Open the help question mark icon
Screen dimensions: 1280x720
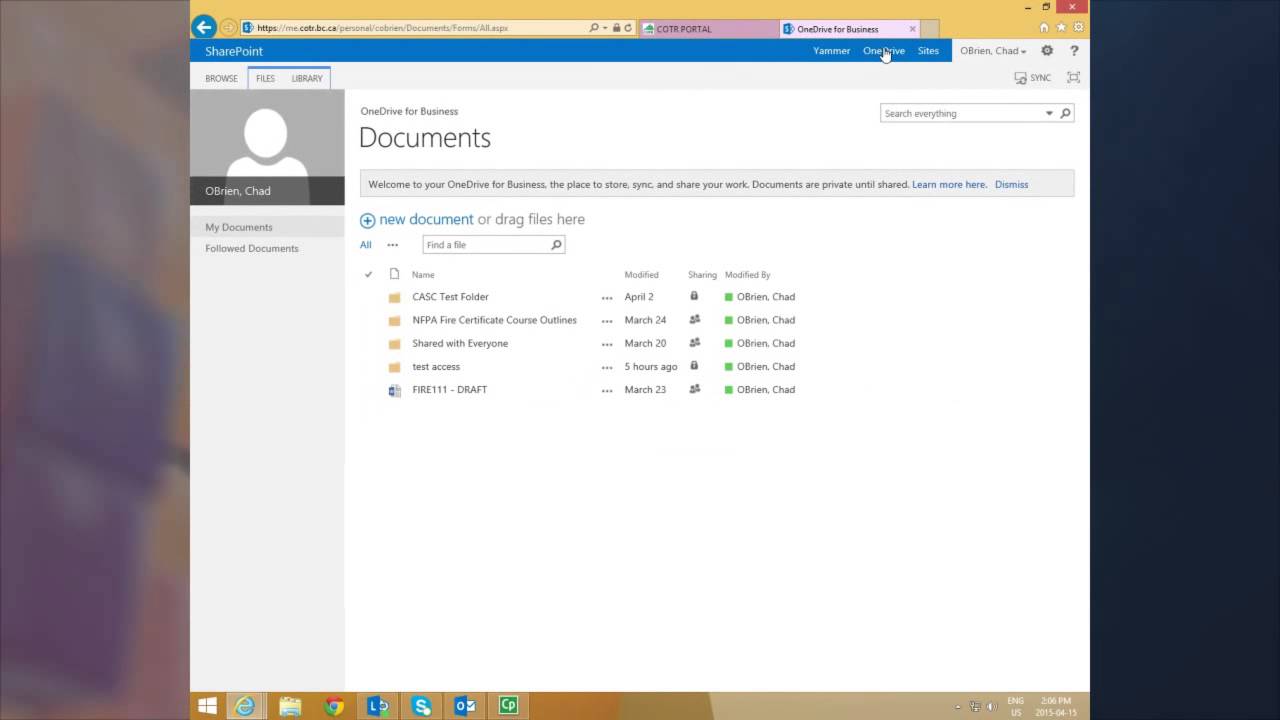1074,51
